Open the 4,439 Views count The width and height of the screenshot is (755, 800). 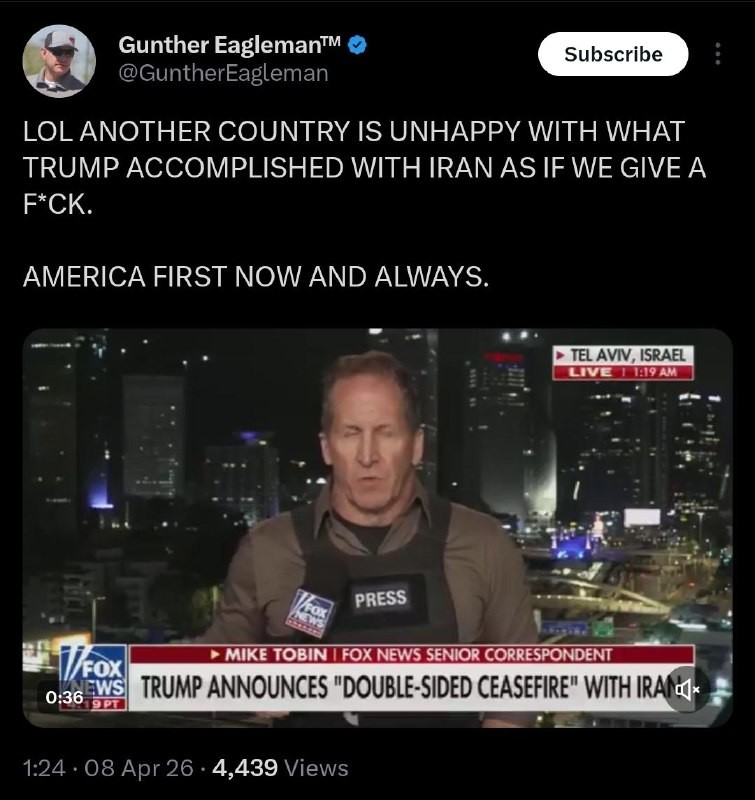[x=280, y=767]
